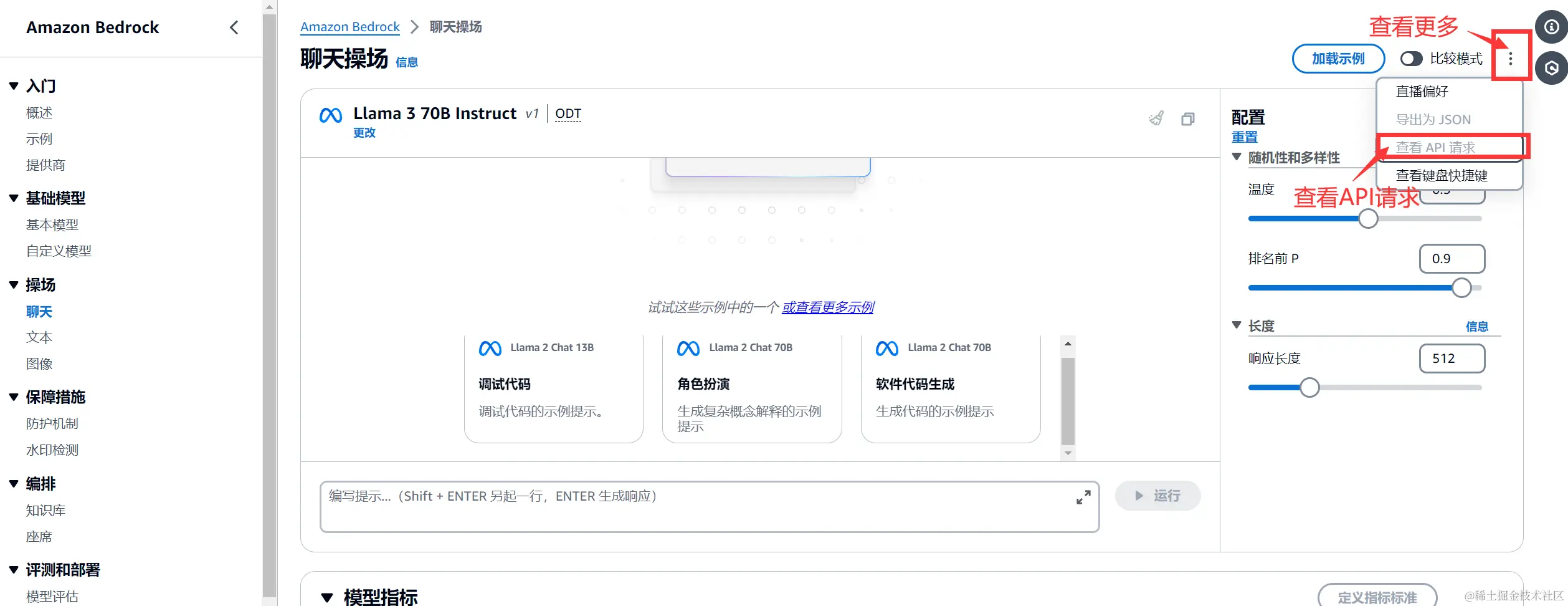Click the clear chat broom icon
Screen dimensions: 1568x606
(x=1156, y=118)
